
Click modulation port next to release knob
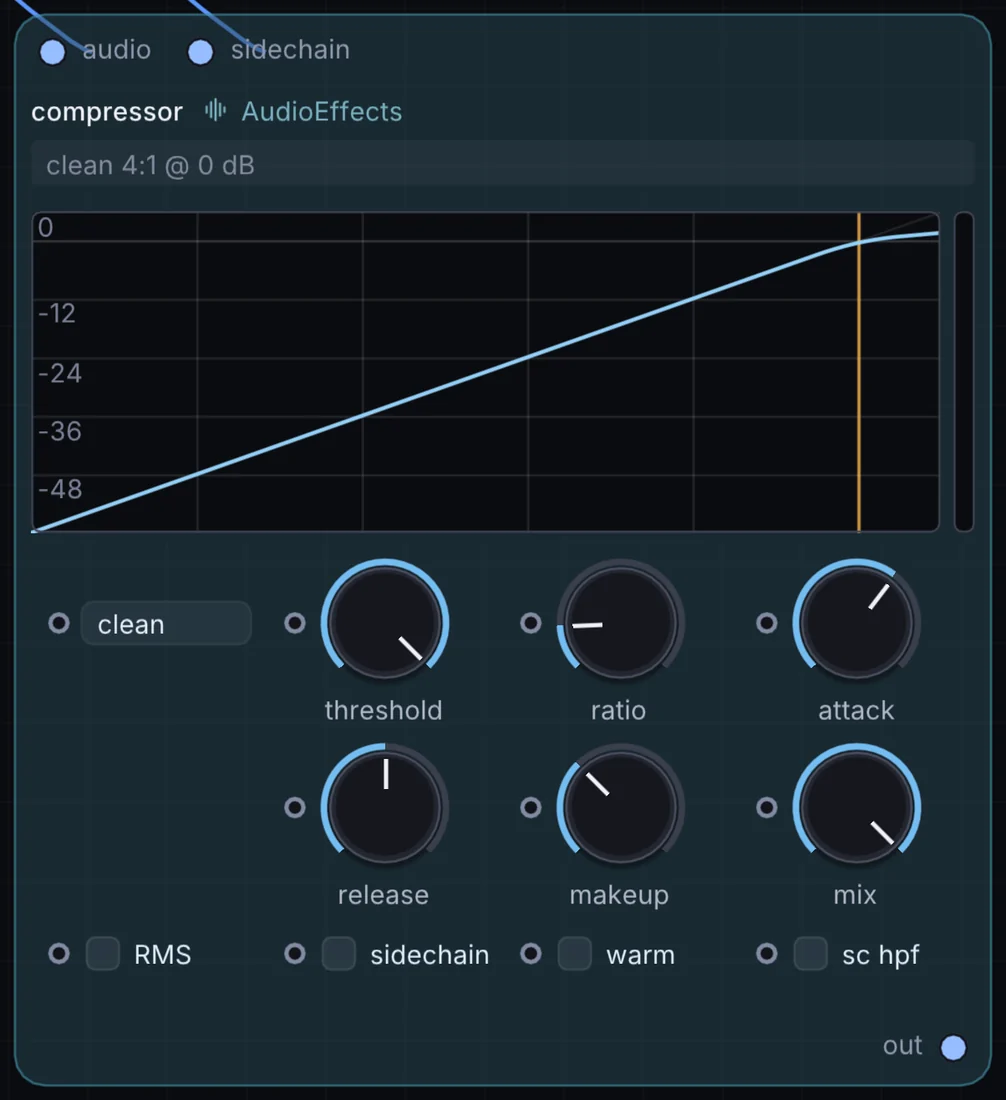pyautogui.click(x=295, y=807)
